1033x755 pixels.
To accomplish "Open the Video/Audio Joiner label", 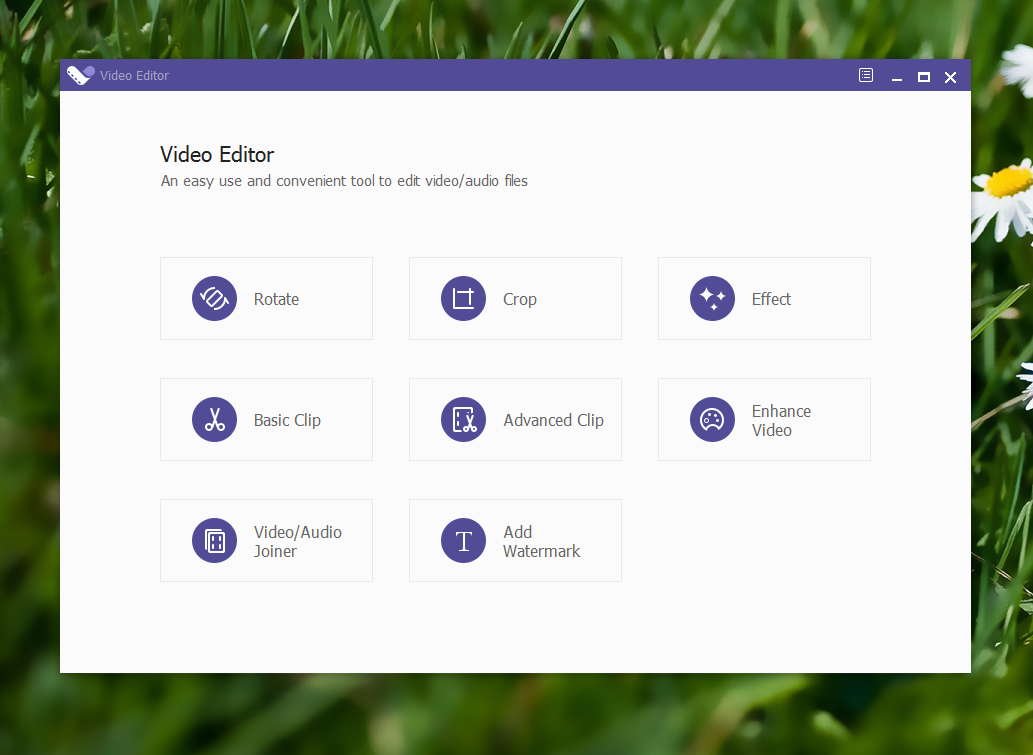I will pos(298,542).
